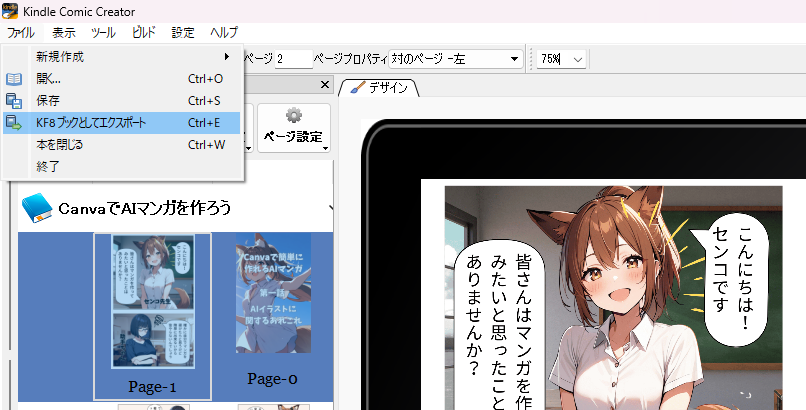This screenshot has width=806, height=410.
Task: Open the page property dropdown
Action: coord(514,59)
